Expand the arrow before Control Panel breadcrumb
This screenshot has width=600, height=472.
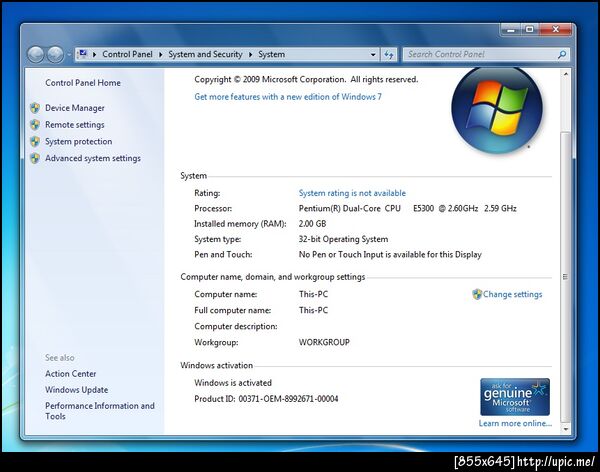click(x=95, y=54)
